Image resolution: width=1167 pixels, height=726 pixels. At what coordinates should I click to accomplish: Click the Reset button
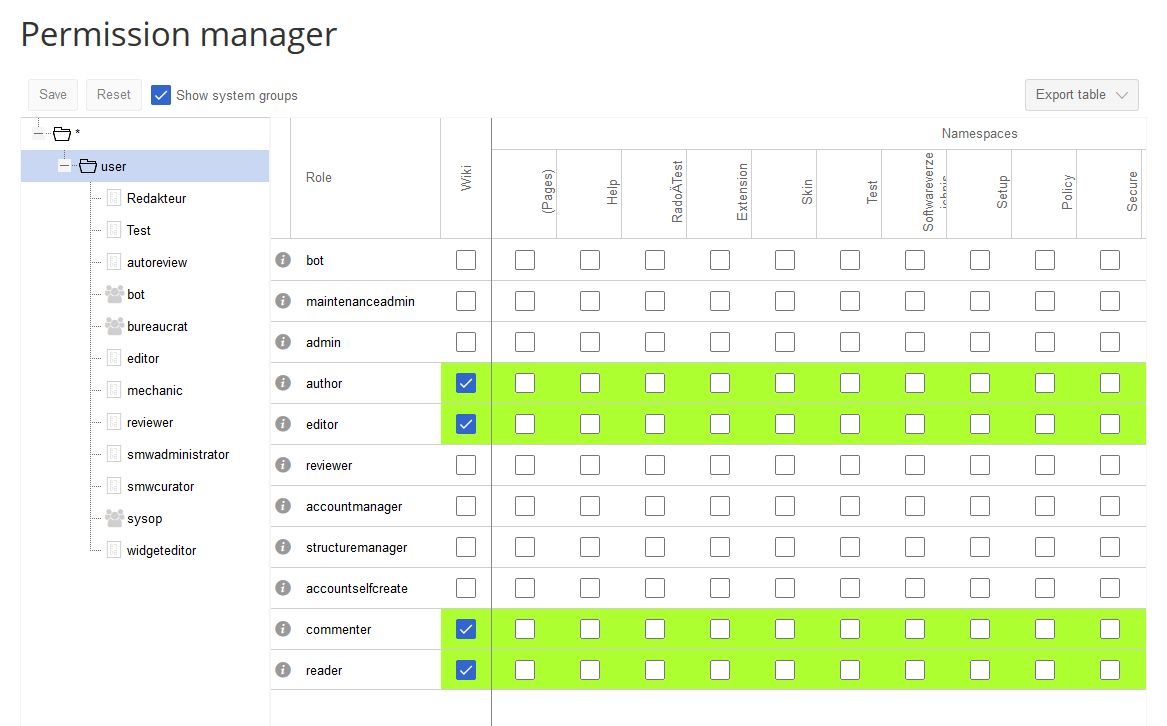click(x=114, y=95)
